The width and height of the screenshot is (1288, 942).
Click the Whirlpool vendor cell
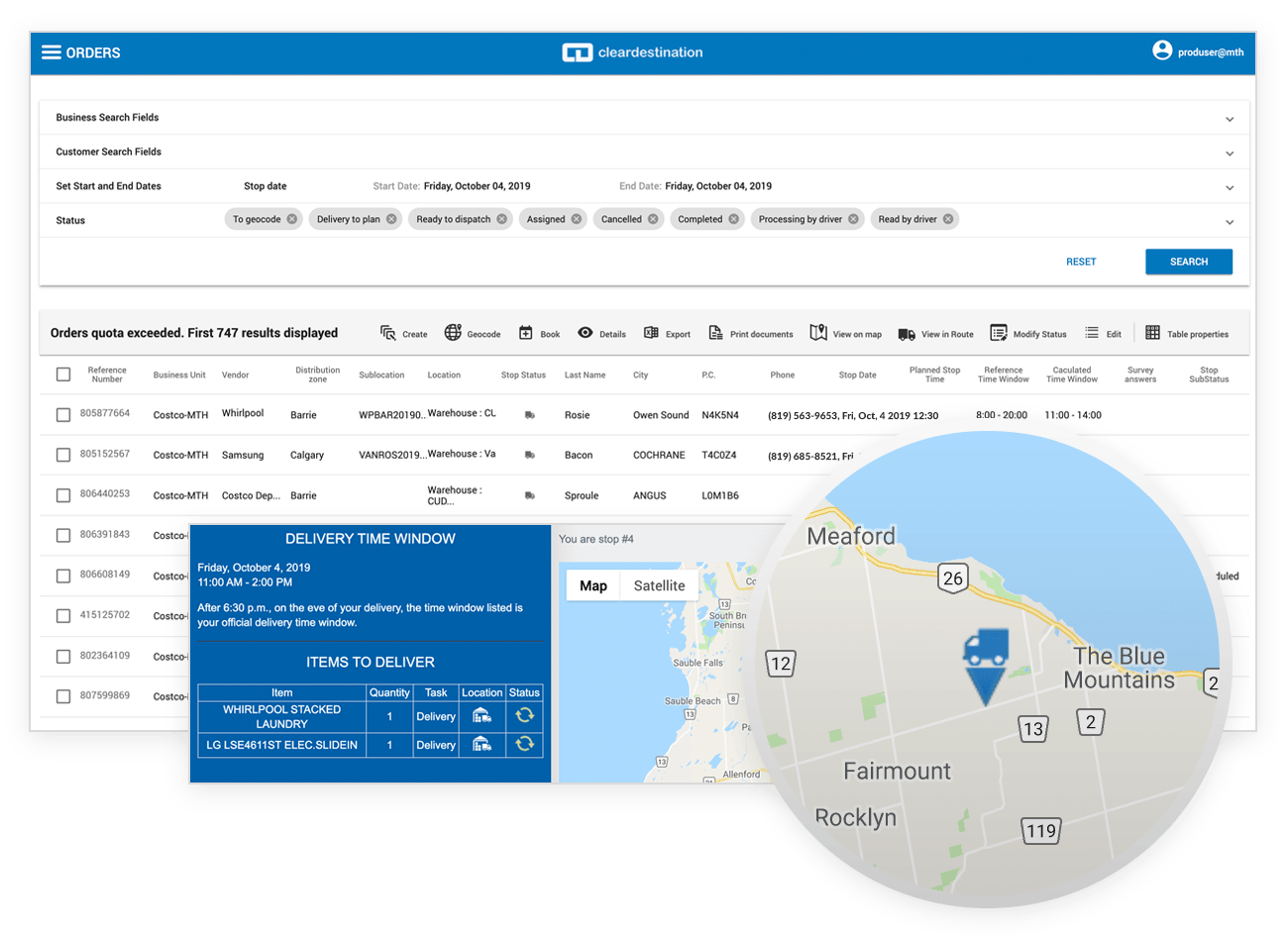click(243, 413)
